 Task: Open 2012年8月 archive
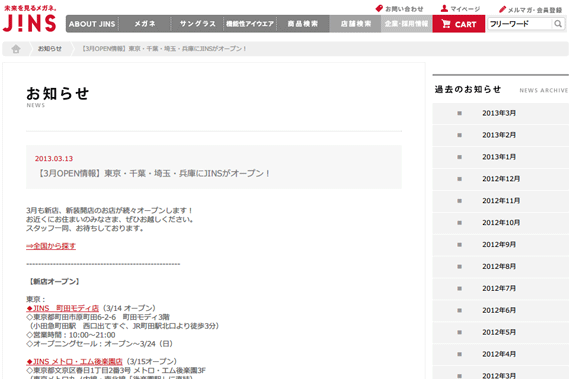coord(500,266)
